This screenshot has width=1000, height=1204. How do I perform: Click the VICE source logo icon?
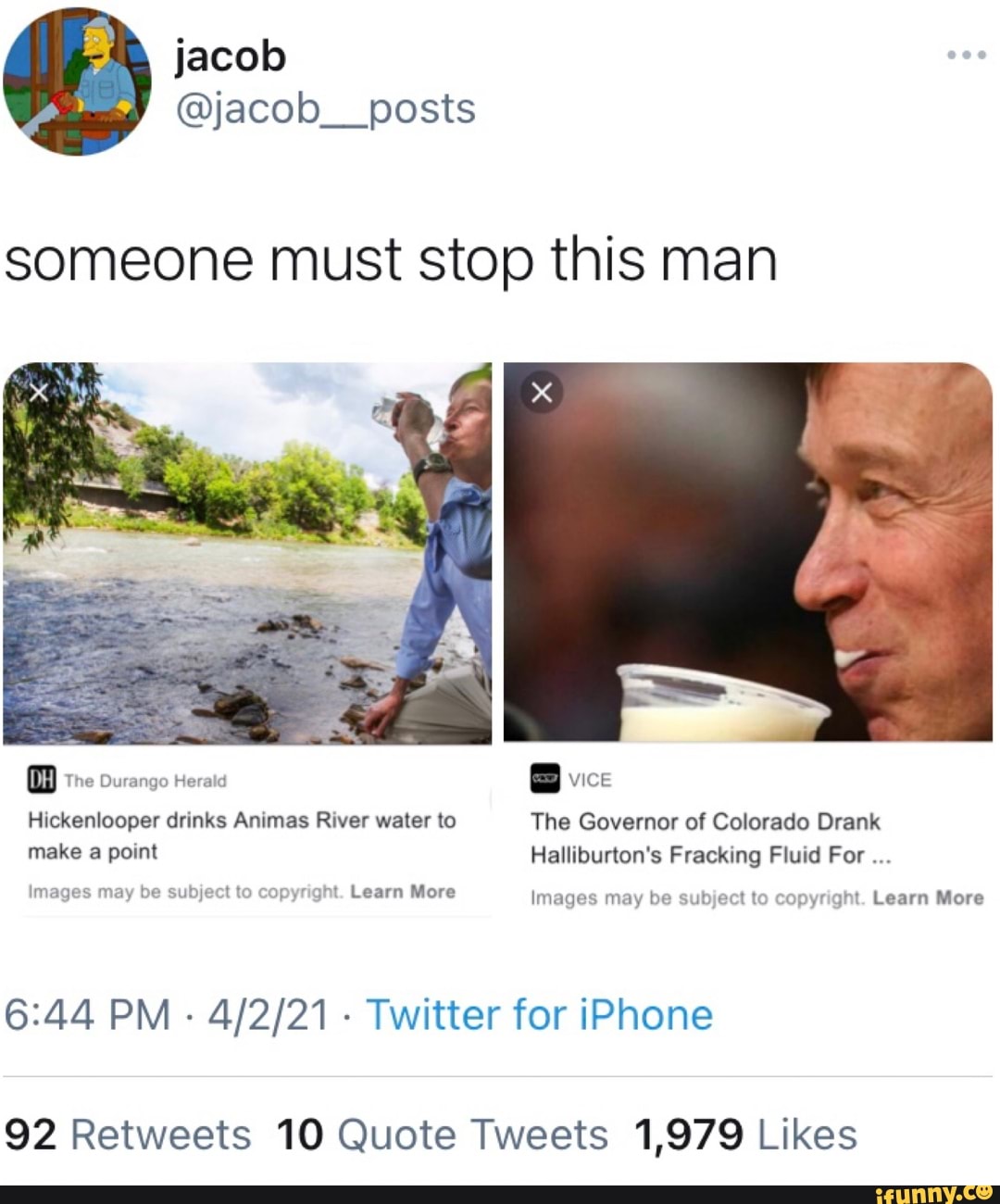click(x=545, y=780)
